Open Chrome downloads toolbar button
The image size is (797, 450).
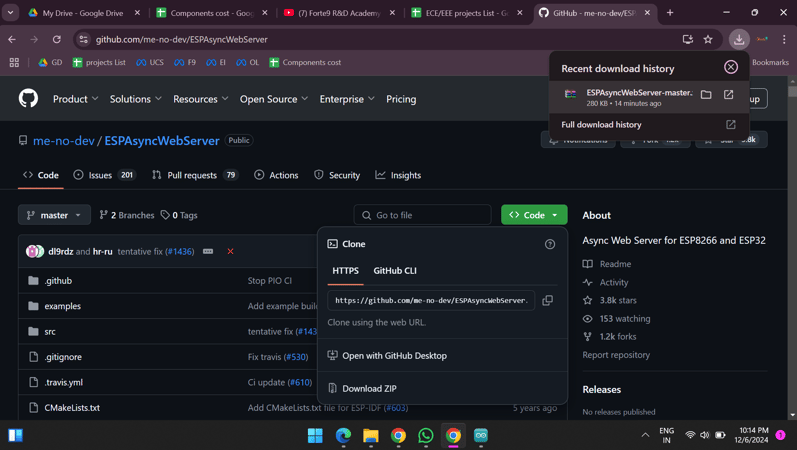click(x=739, y=39)
